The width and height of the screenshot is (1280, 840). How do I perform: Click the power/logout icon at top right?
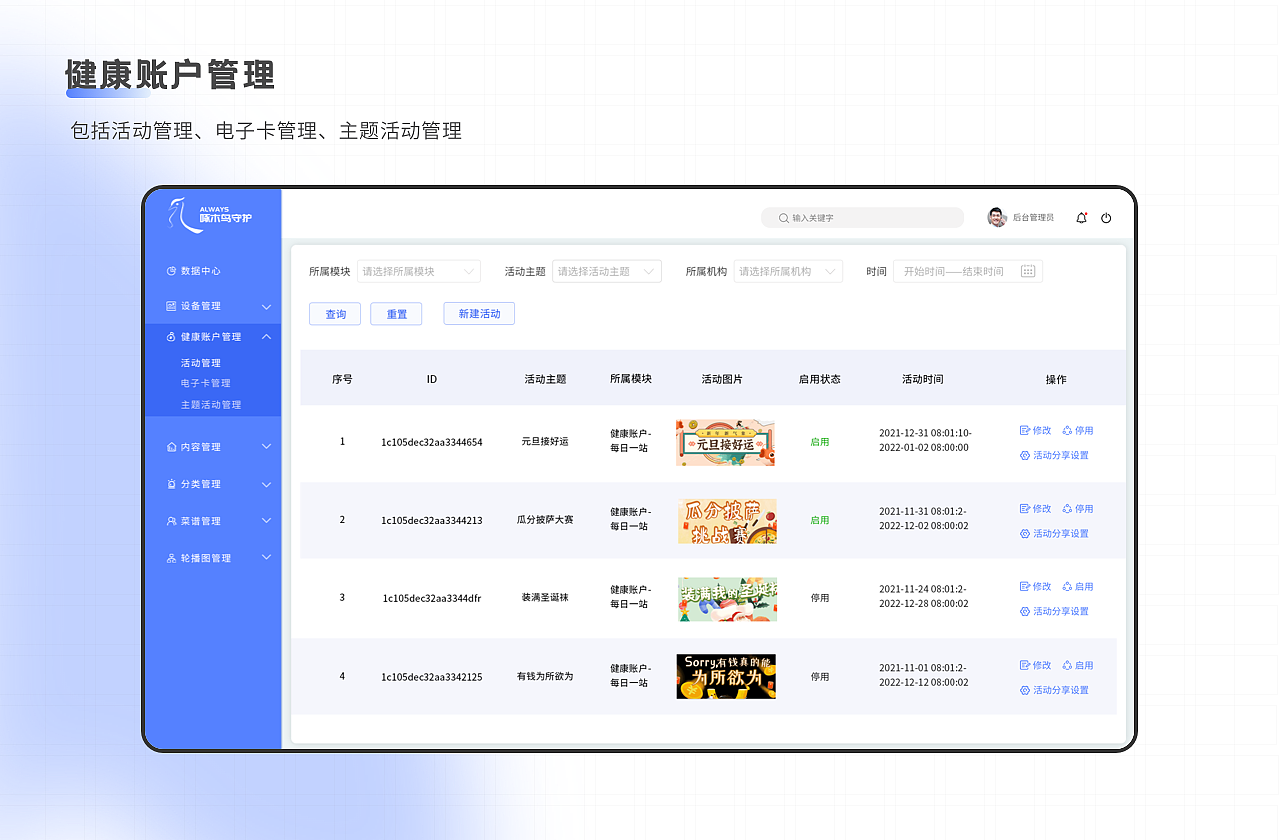point(1106,217)
